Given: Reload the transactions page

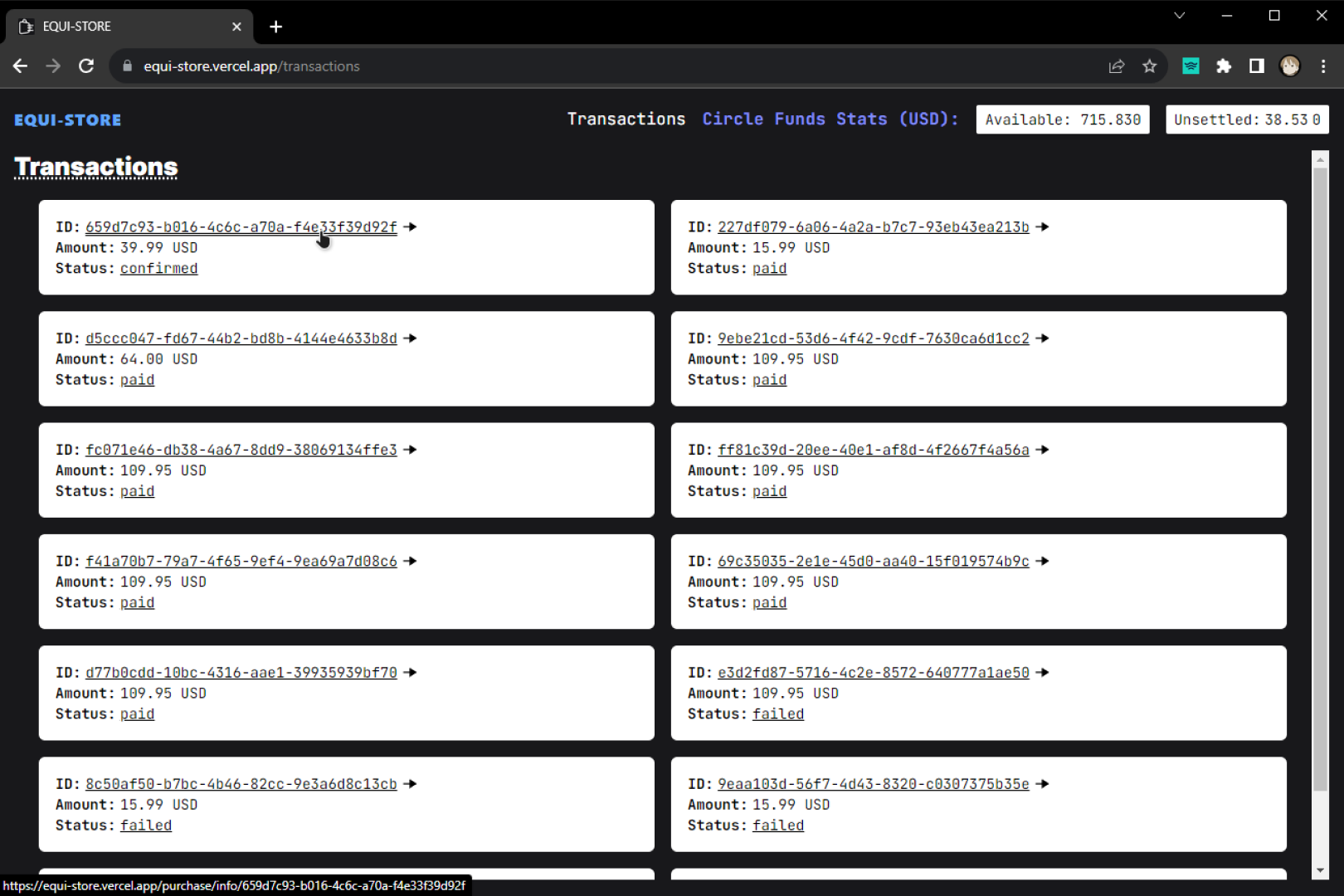Looking at the screenshot, I should coord(86,66).
